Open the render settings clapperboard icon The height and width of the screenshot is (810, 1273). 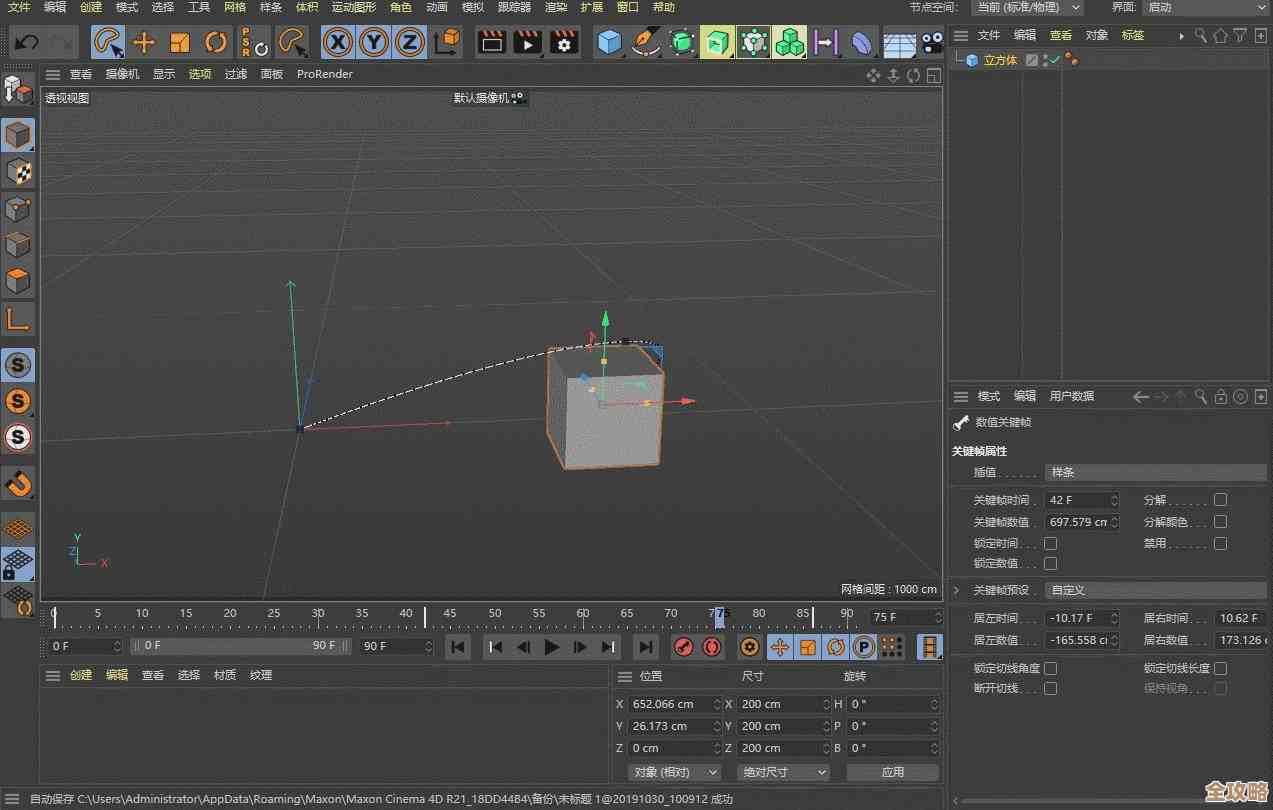pyautogui.click(x=564, y=42)
